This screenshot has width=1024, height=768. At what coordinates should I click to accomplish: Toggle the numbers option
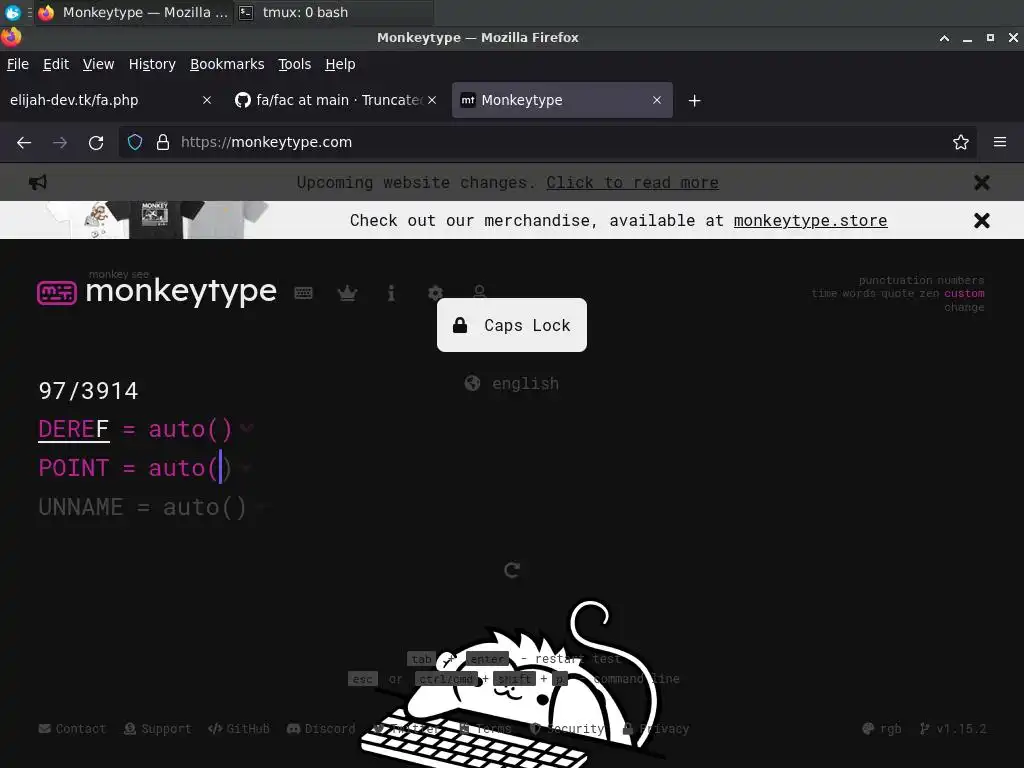[961, 280]
